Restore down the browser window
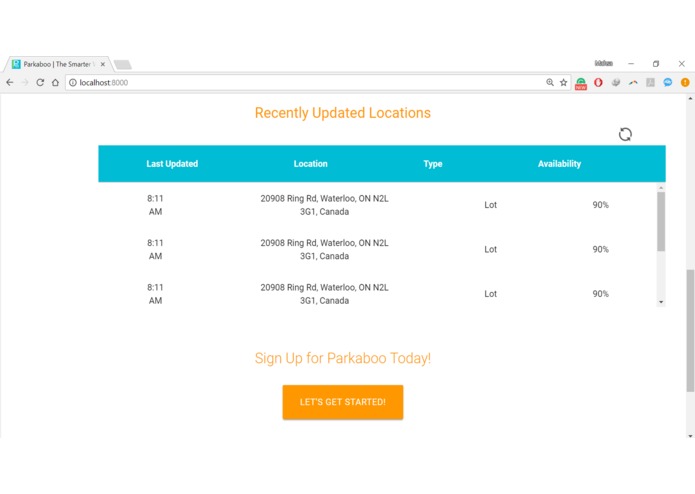Viewport: 695px width, 494px height. click(x=656, y=64)
